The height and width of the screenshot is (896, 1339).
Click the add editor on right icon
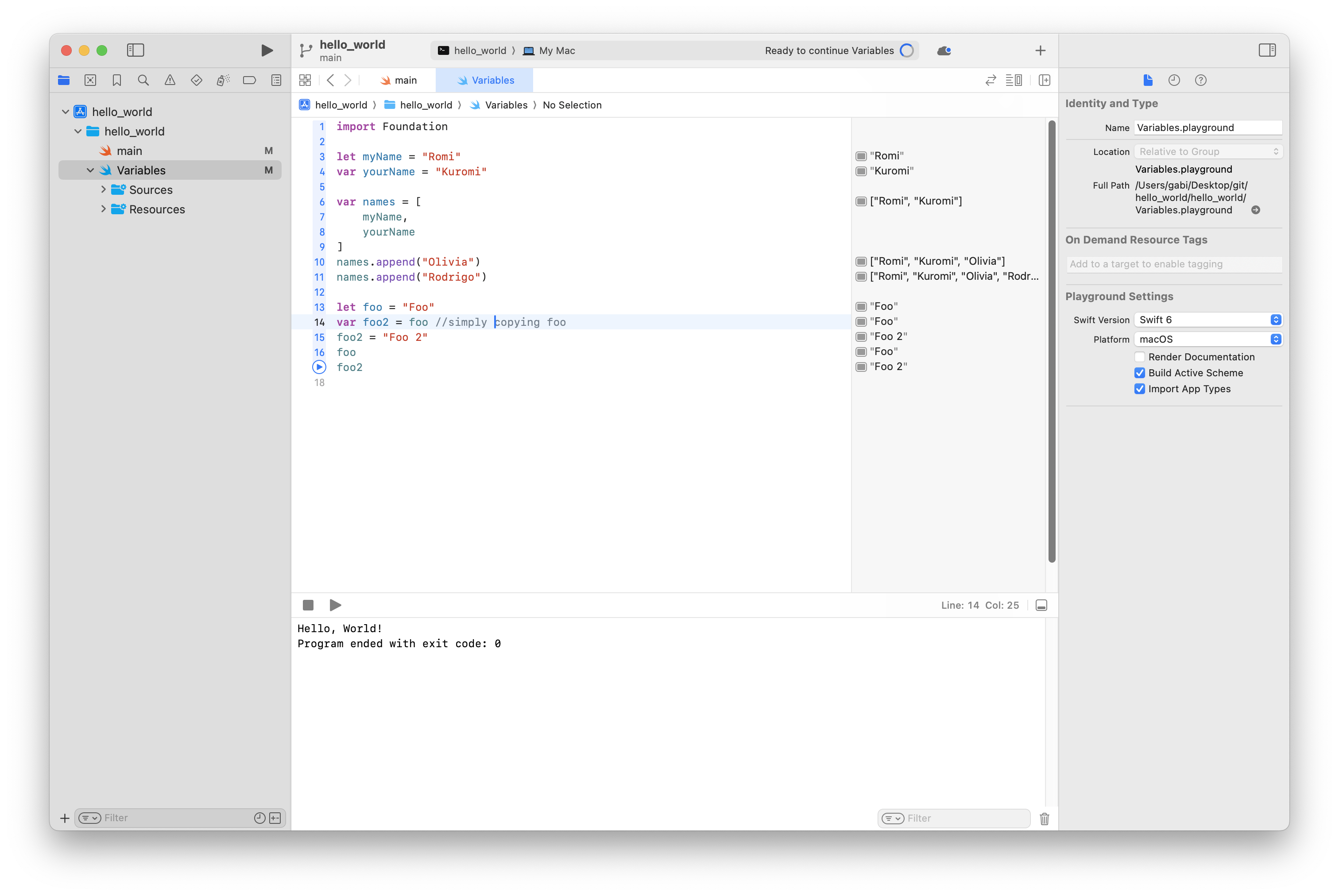pyautogui.click(x=1044, y=81)
